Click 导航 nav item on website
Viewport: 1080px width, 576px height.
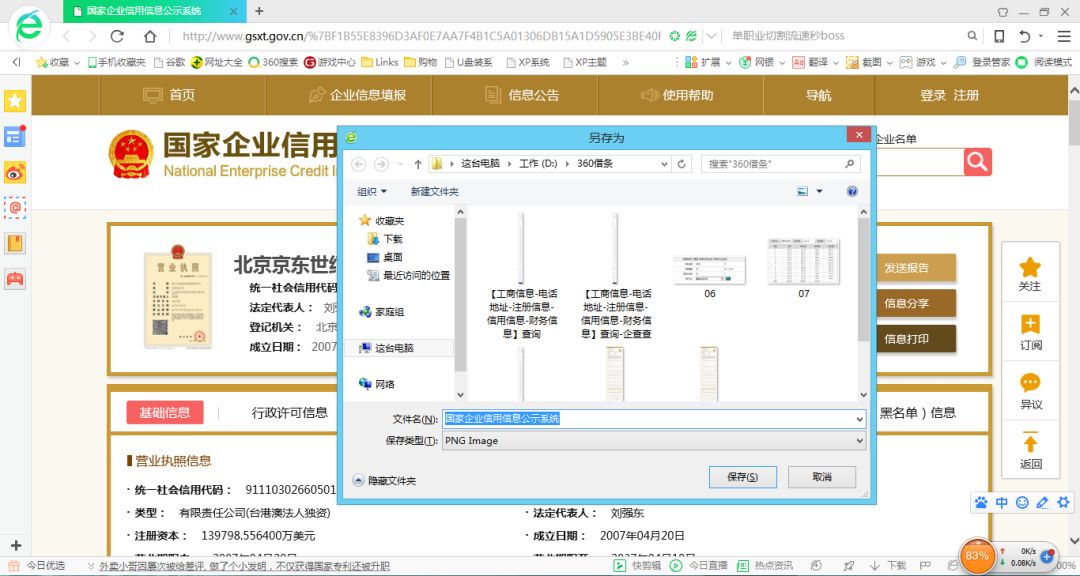[x=818, y=95]
